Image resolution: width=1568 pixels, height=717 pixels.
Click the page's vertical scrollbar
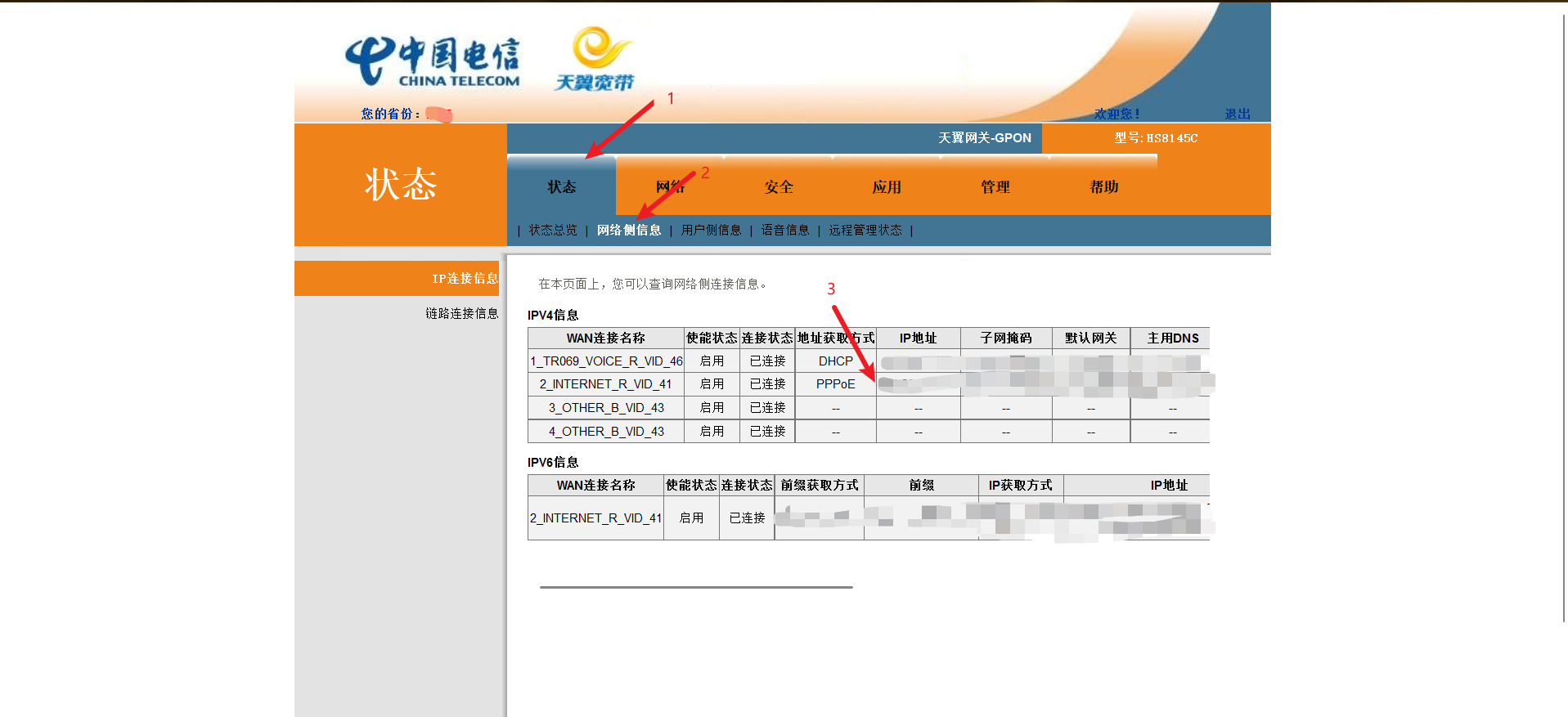(x=1564, y=327)
